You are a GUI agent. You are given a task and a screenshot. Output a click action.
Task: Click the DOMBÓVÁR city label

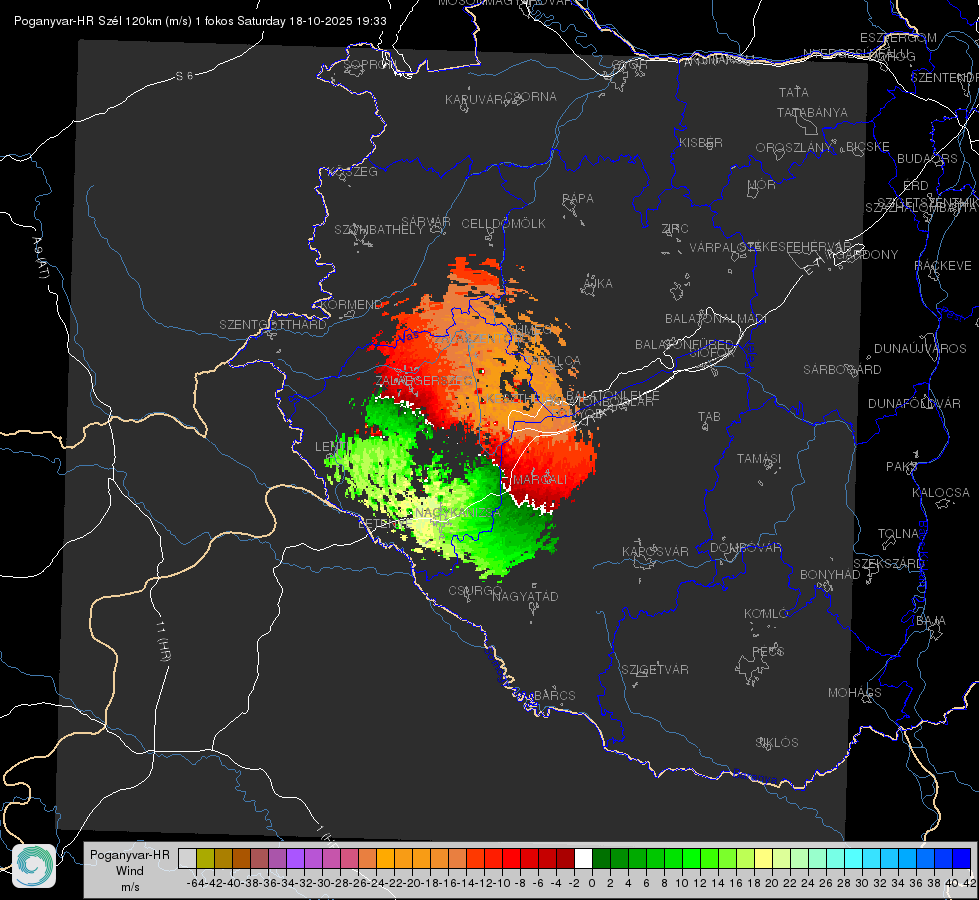click(x=745, y=547)
